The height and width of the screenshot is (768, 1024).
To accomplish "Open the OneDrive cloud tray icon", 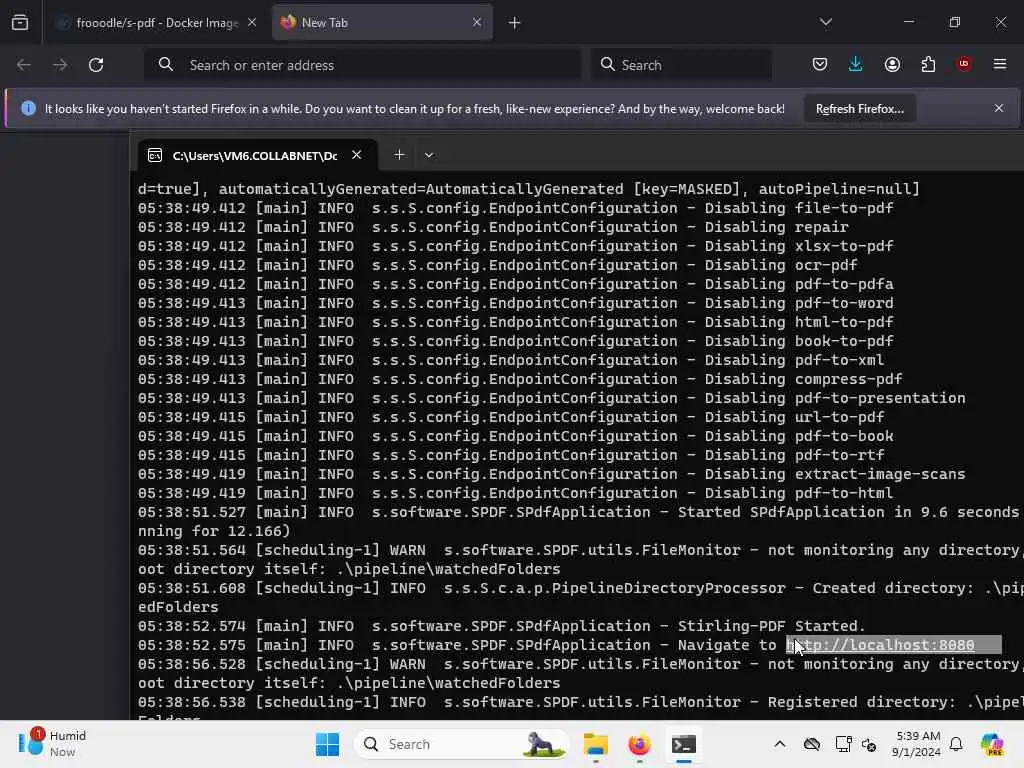I will click(x=812, y=744).
